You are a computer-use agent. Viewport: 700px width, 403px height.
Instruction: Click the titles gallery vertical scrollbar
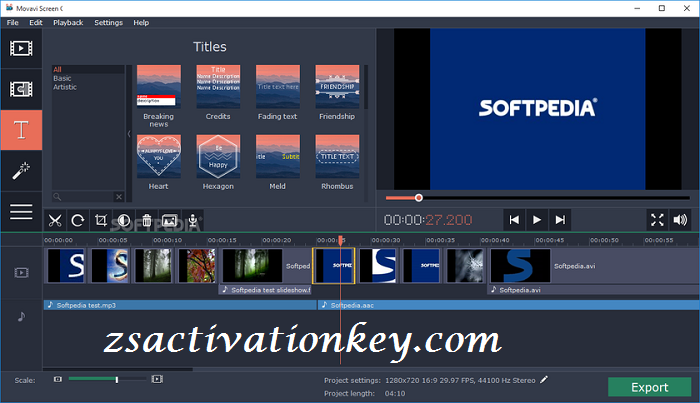366,87
